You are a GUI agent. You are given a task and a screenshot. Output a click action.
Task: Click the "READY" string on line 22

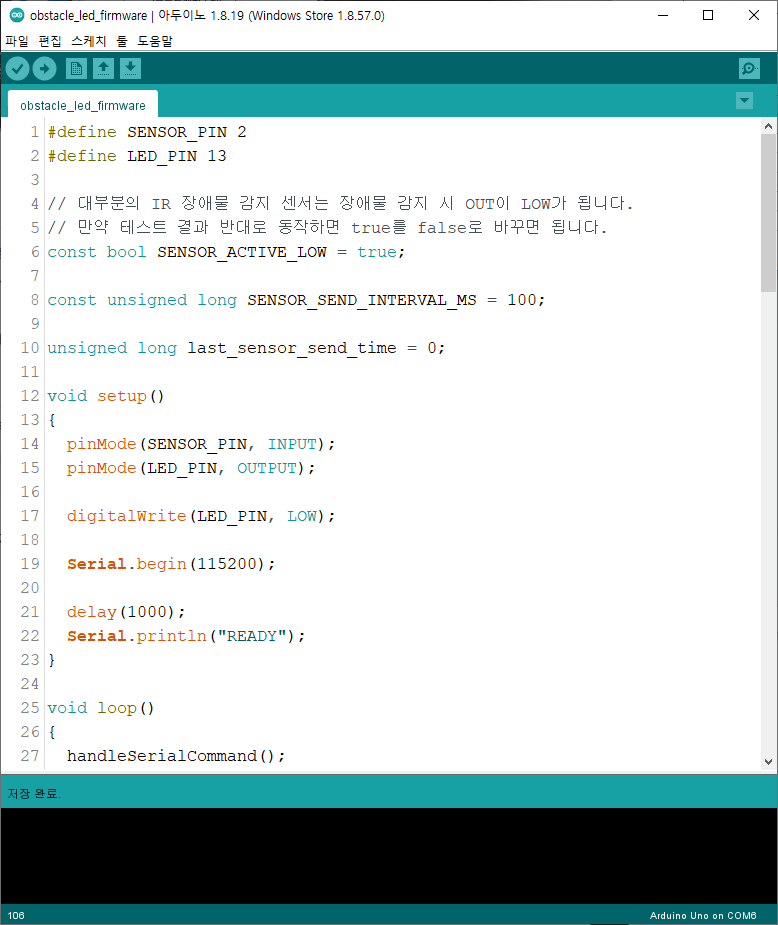click(252, 636)
